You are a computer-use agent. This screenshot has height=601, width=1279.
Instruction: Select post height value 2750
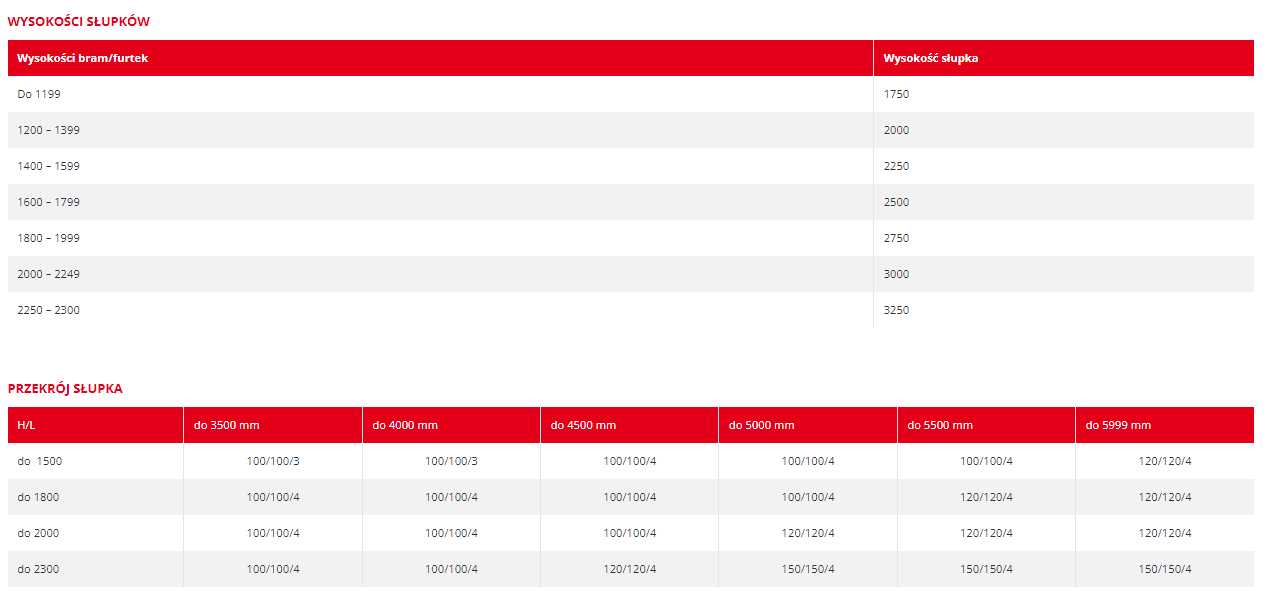[x=1064, y=238]
